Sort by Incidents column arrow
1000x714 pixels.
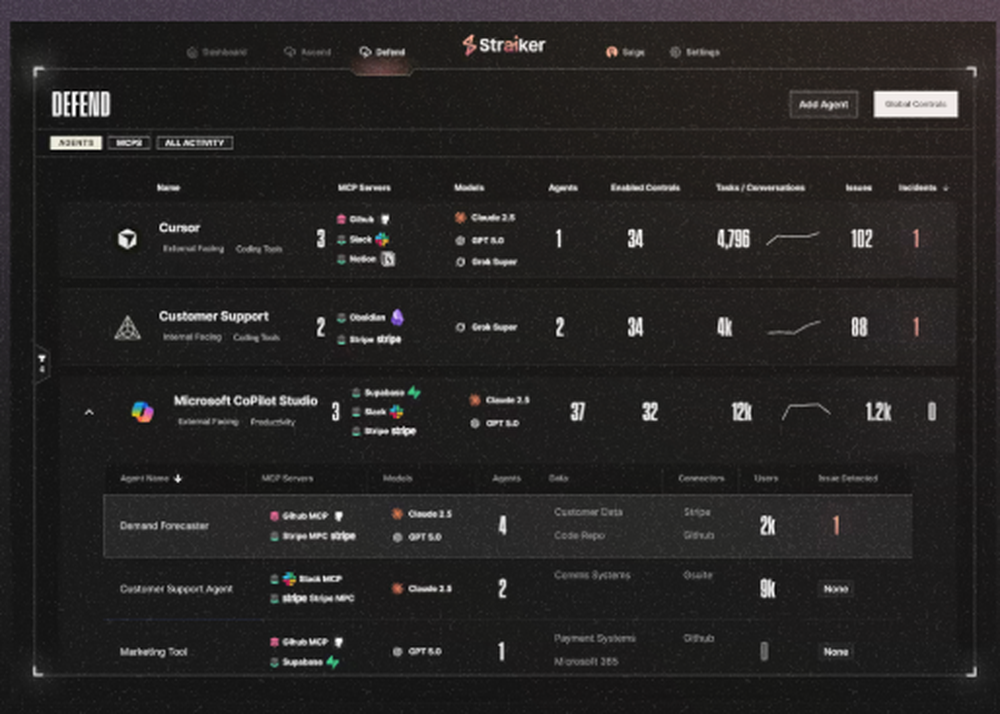click(945, 188)
